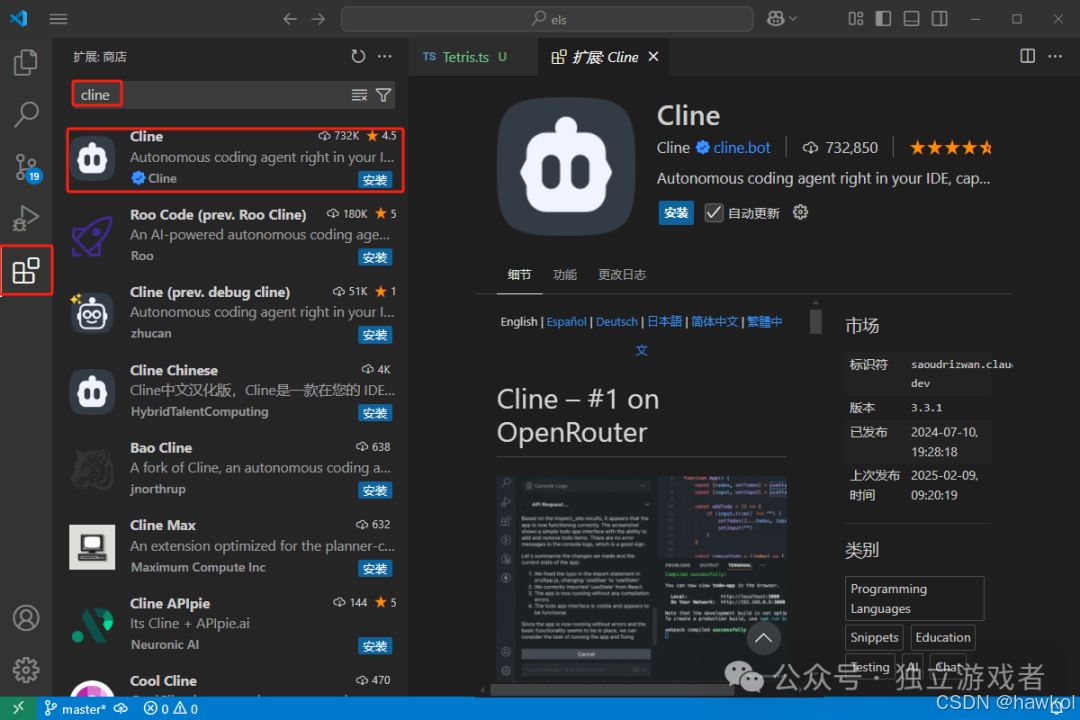The image size is (1080, 720).
Task: Open the customize layout icon
Action: [x=855, y=19]
